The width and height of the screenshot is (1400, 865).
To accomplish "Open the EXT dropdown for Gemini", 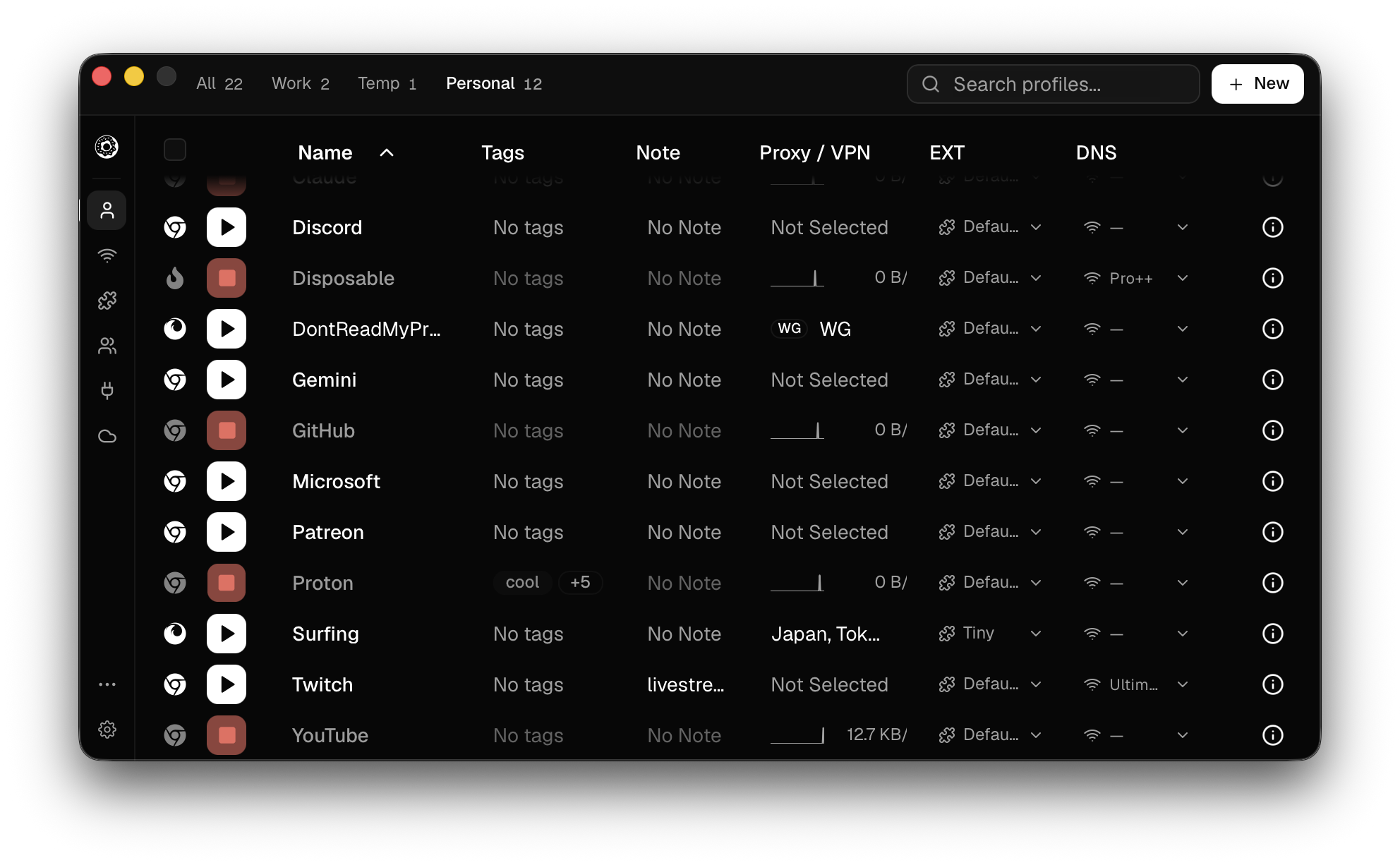I will click(x=990, y=380).
